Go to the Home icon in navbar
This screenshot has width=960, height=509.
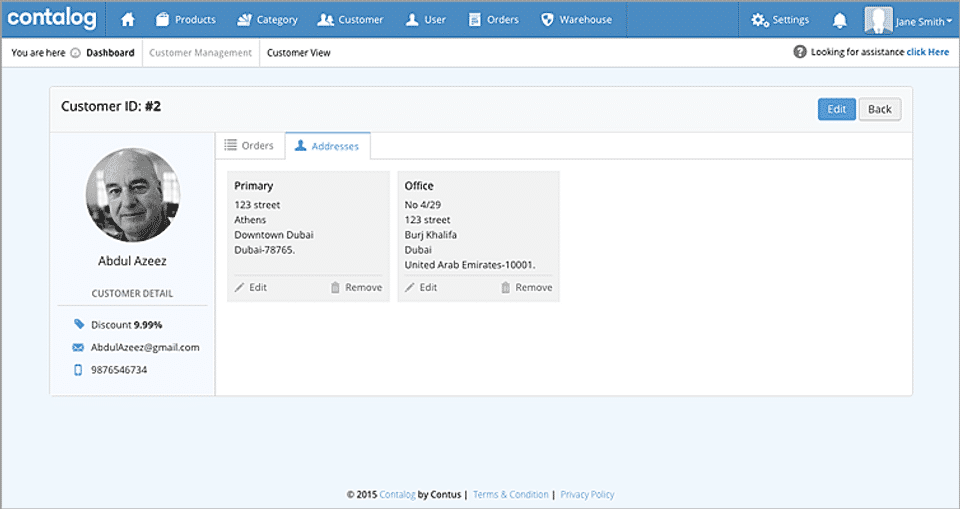[x=127, y=20]
